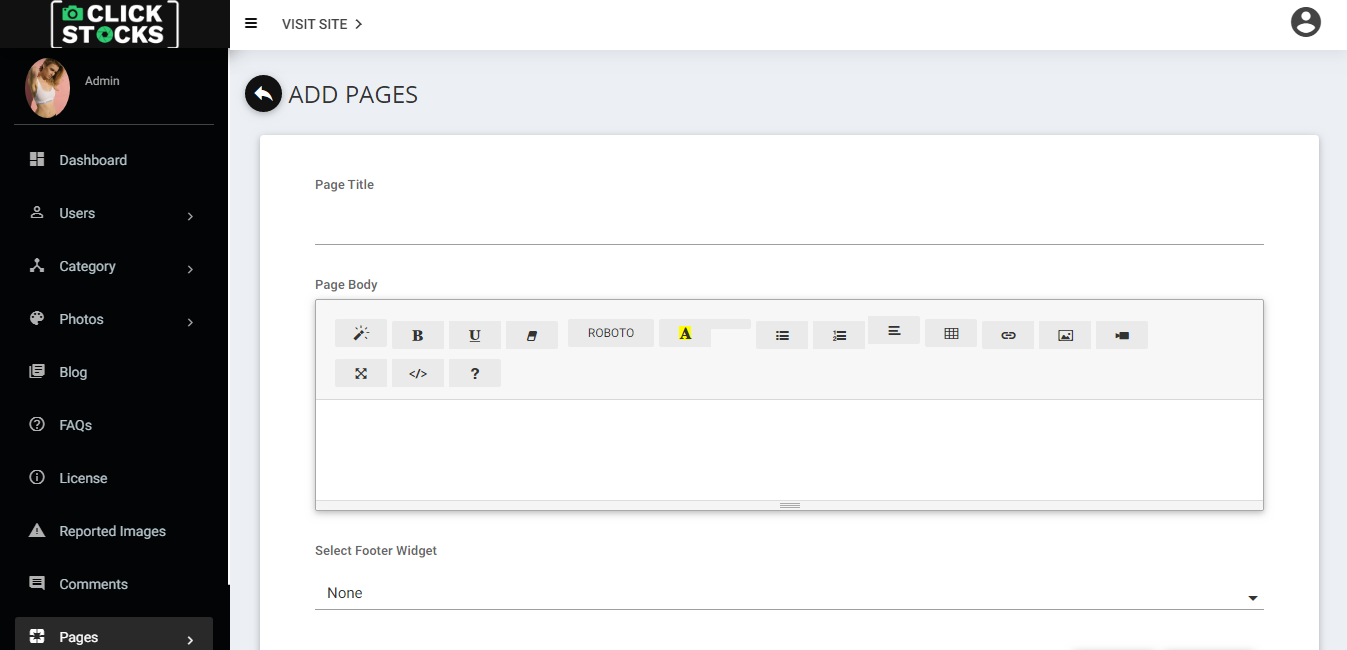
Task: Toggle bold formatting in editor
Action: 418,335
